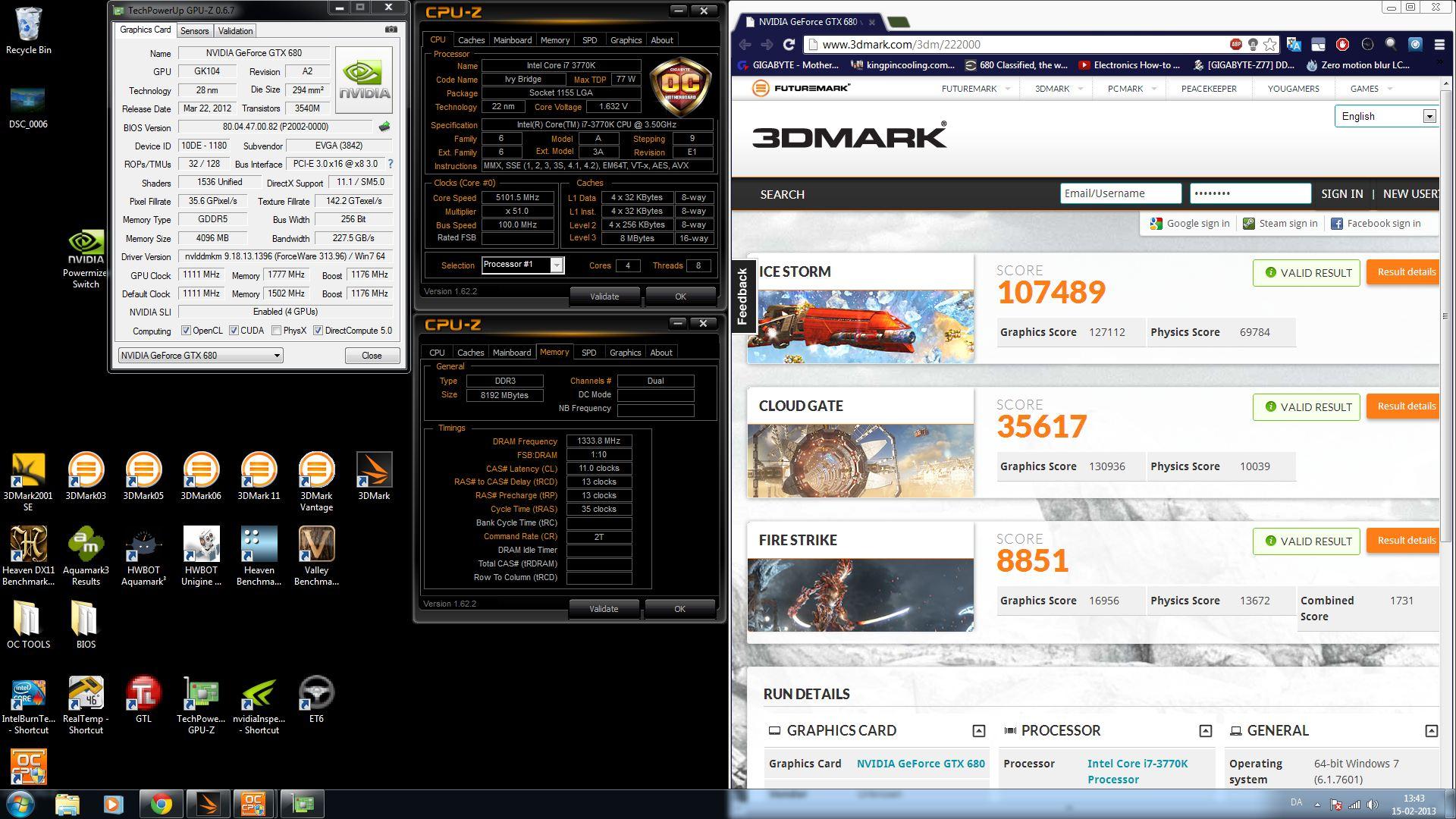
Task: Launch 3DMark 11 desktop shortcut
Action: point(259,477)
